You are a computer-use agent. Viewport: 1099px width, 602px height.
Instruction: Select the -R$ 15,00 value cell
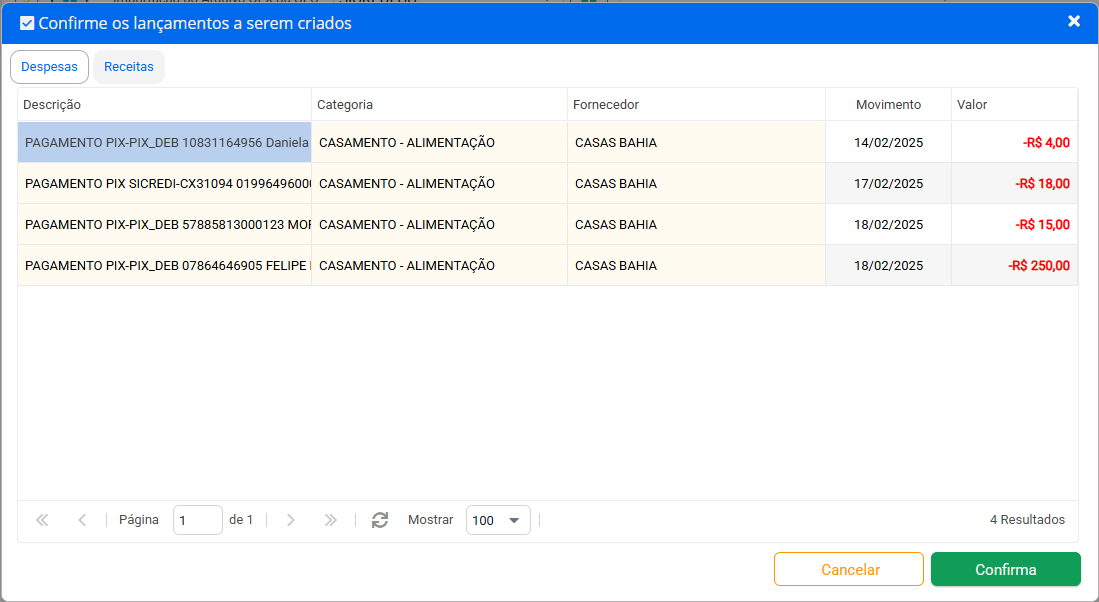pos(1014,224)
